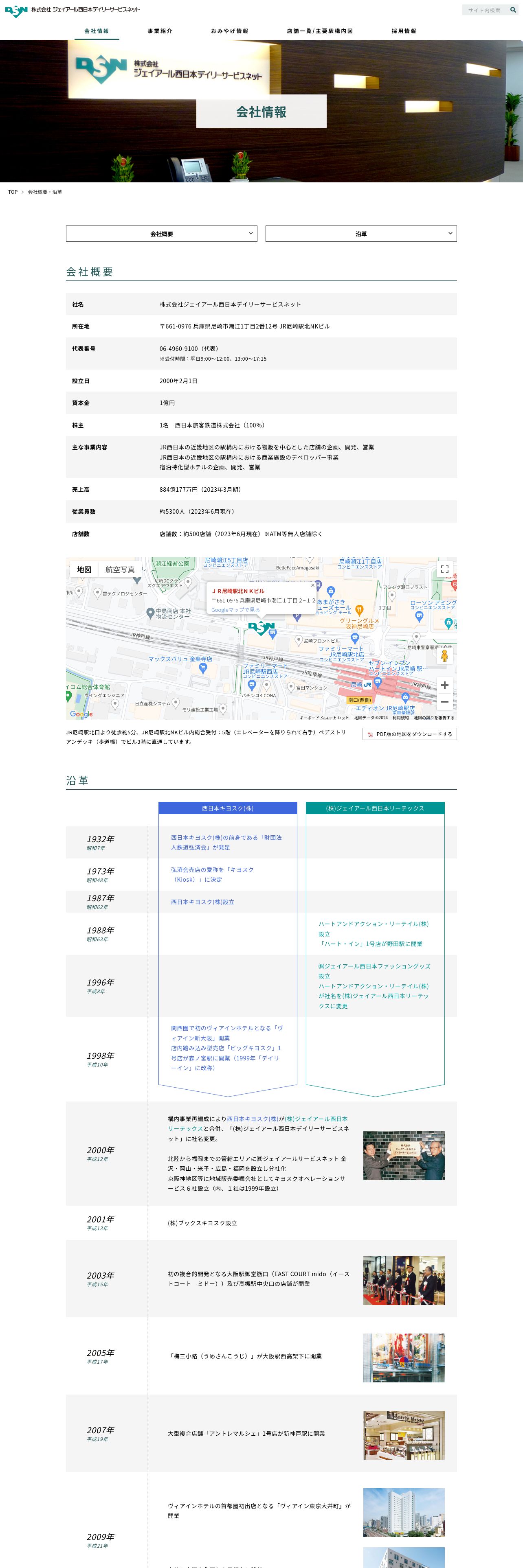This screenshot has width=523, height=1568.
Task: Click 地図の誤りを報告する link
Action: pos(434,718)
